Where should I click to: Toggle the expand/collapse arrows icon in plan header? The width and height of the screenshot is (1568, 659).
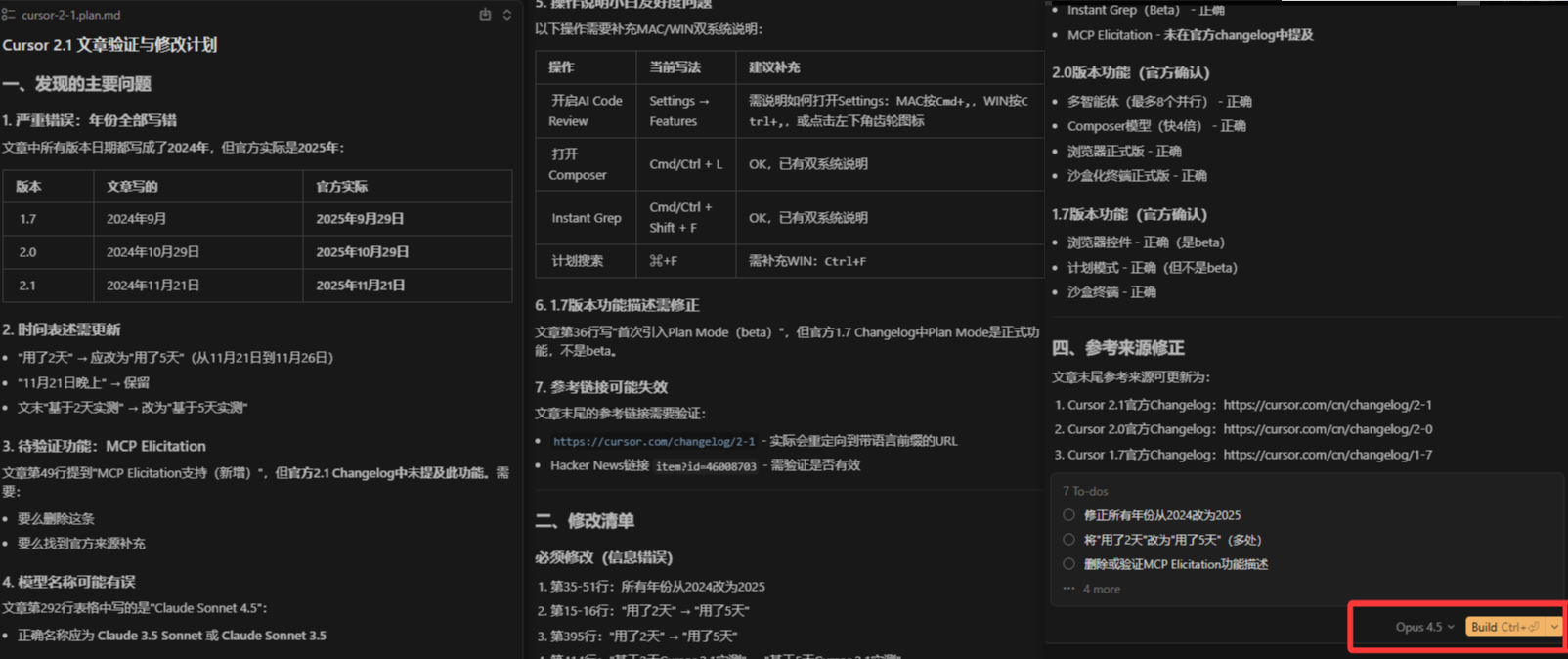pyautogui.click(x=506, y=15)
